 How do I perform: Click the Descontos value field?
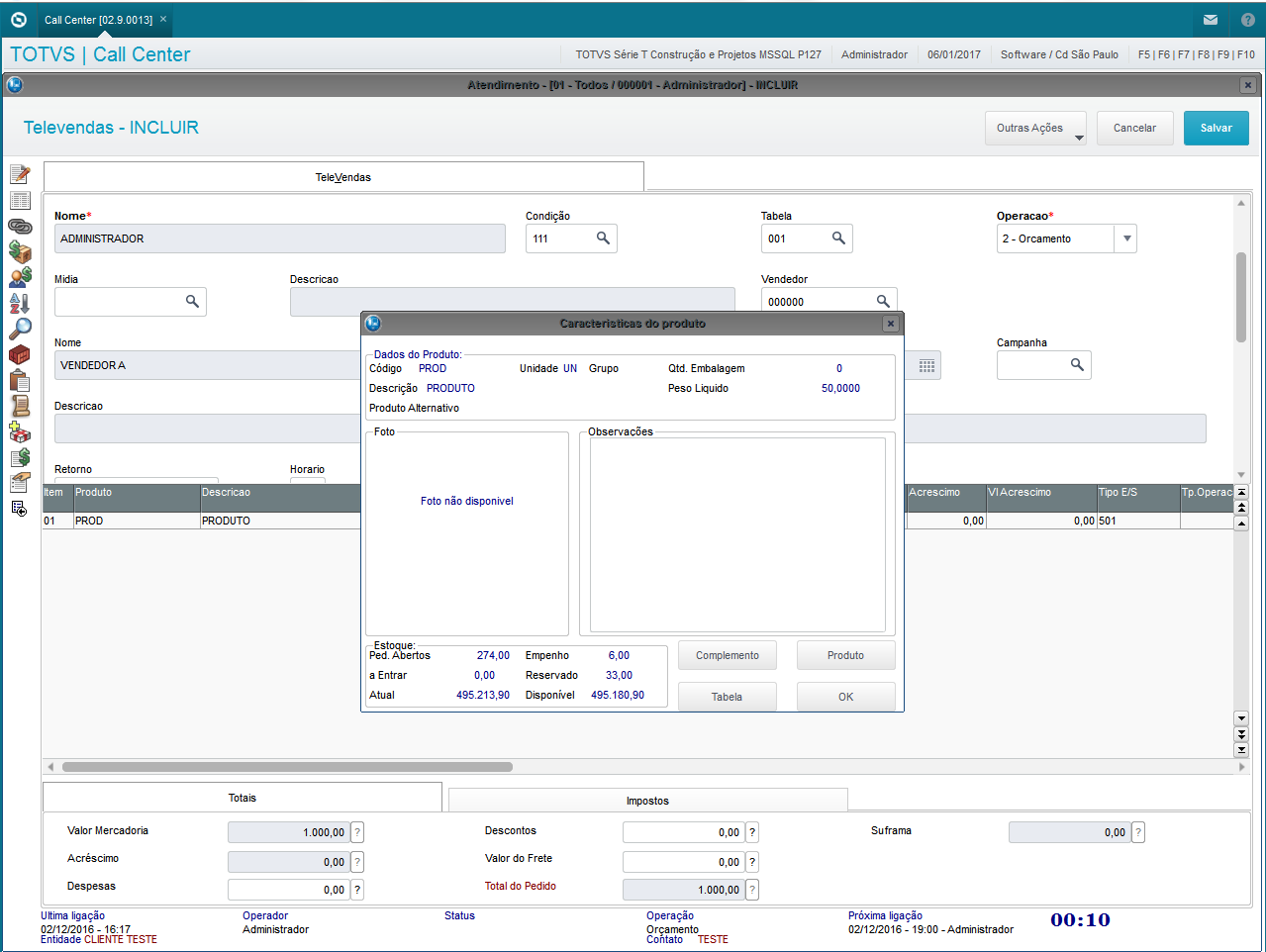(x=684, y=832)
